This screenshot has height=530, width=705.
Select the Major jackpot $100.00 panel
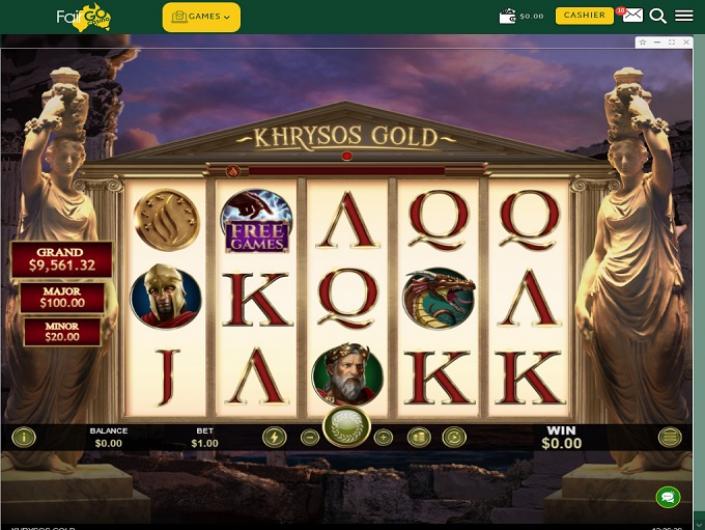62,297
